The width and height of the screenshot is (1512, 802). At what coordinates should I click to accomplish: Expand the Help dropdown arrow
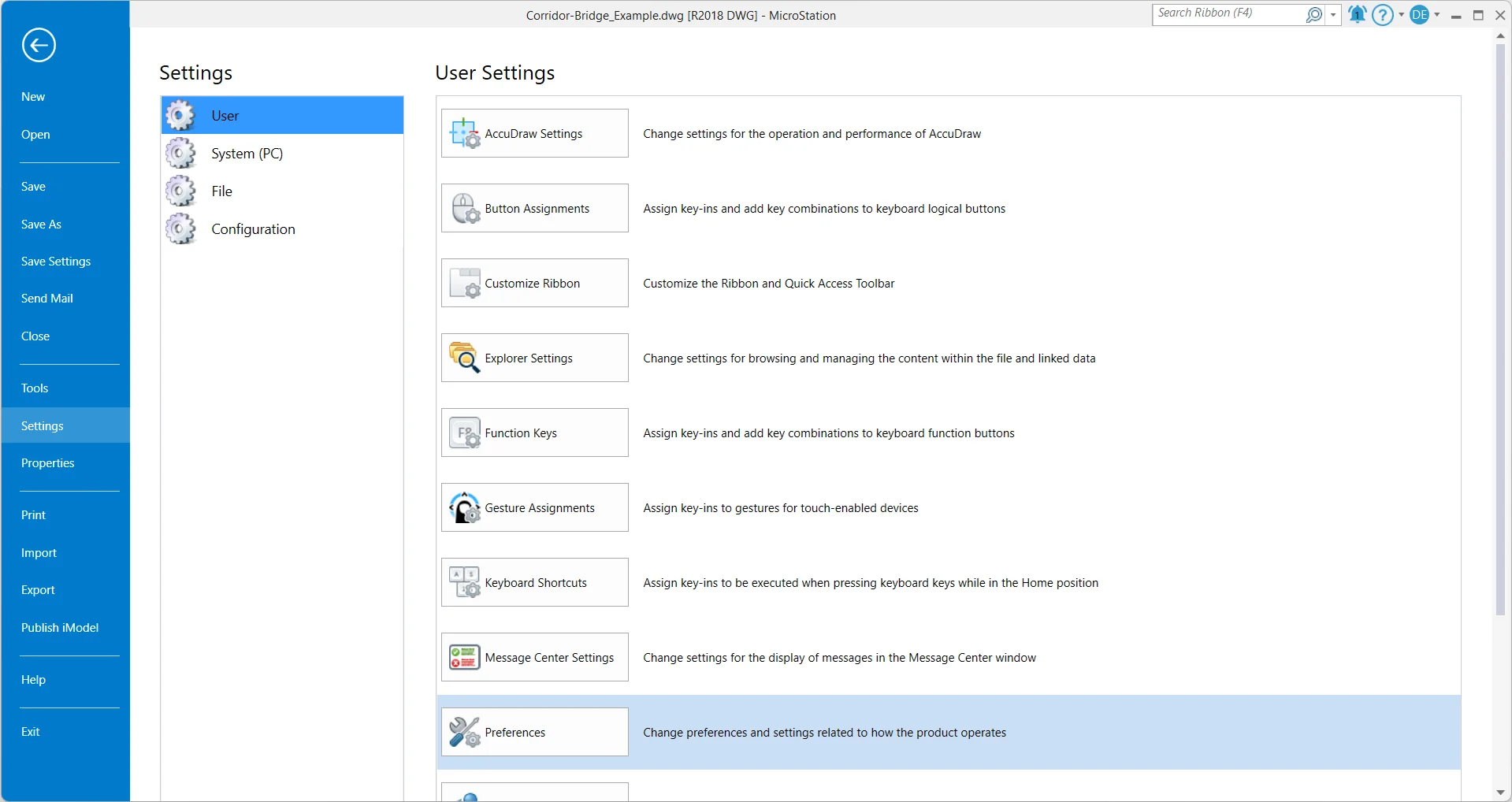click(x=1401, y=14)
